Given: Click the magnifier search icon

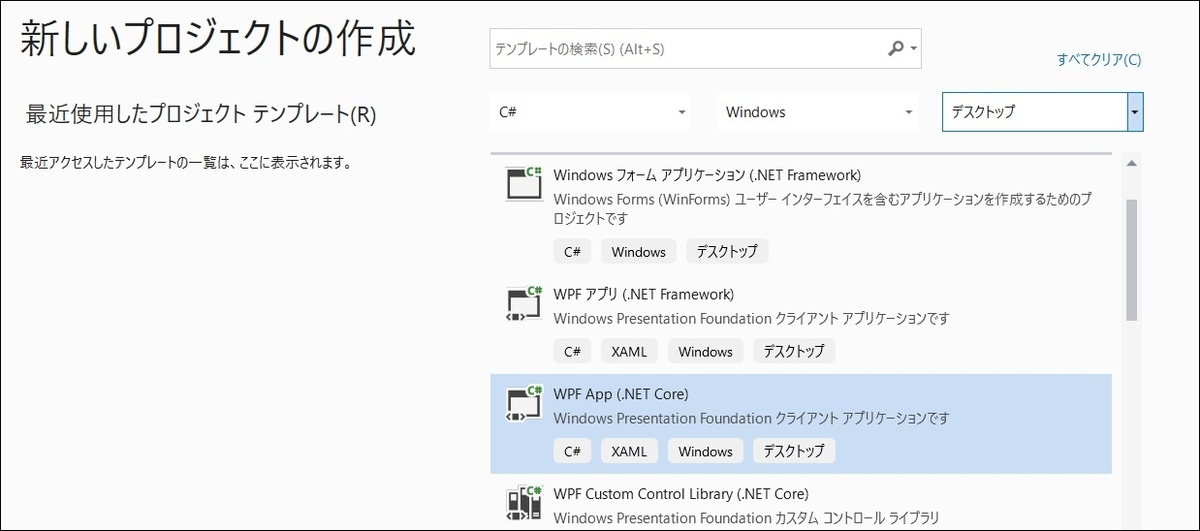Looking at the screenshot, I should pyautogui.click(x=895, y=48).
